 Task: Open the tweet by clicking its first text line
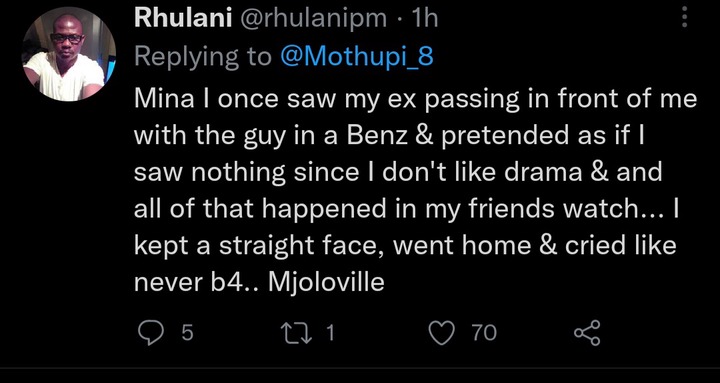click(416, 99)
